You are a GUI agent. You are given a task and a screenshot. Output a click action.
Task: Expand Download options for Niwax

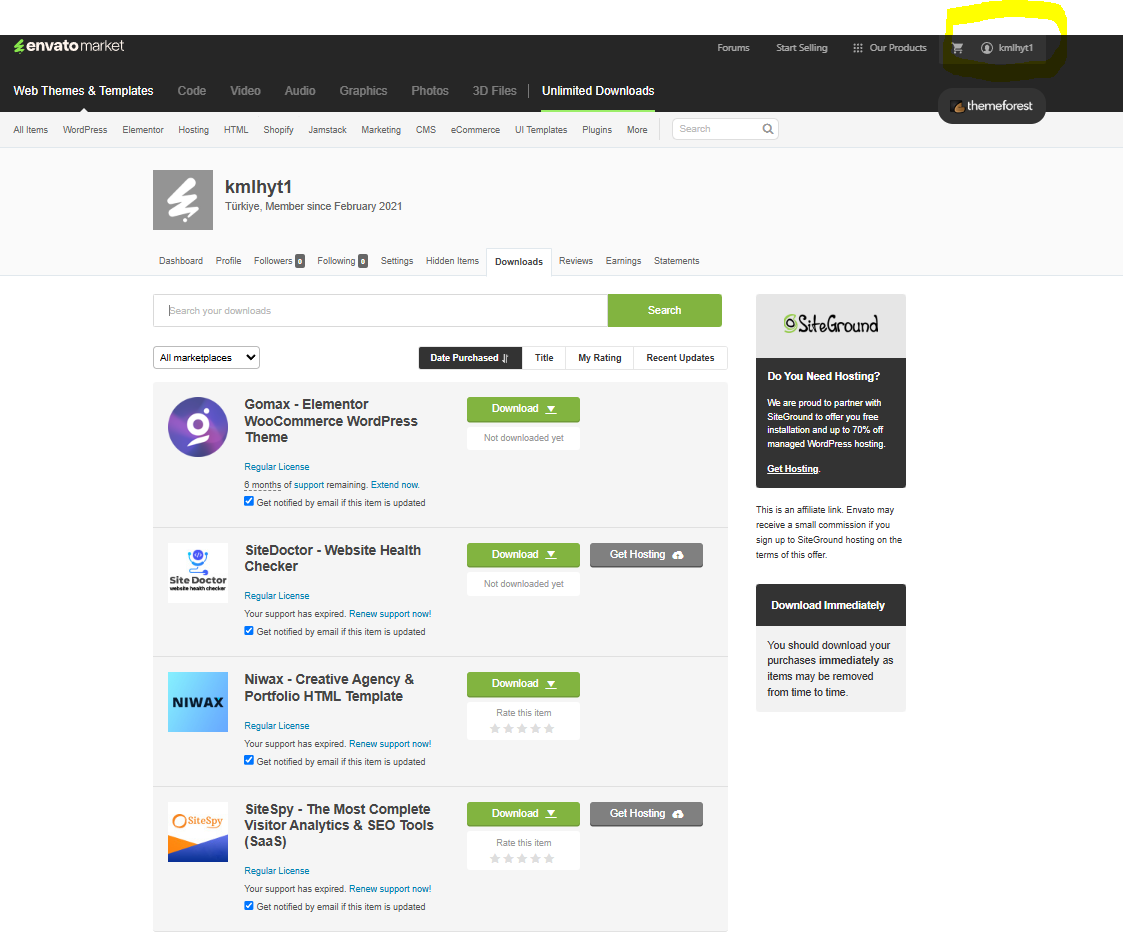(x=524, y=684)
